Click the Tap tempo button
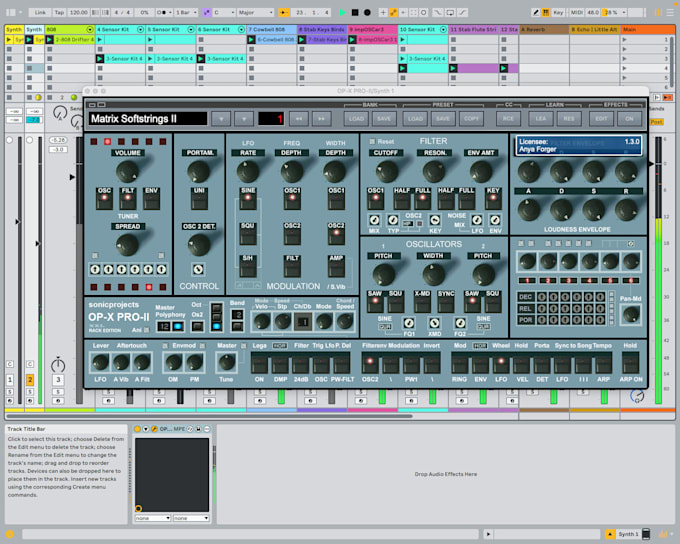Viewport: 680px width, 544px height. 59,13
